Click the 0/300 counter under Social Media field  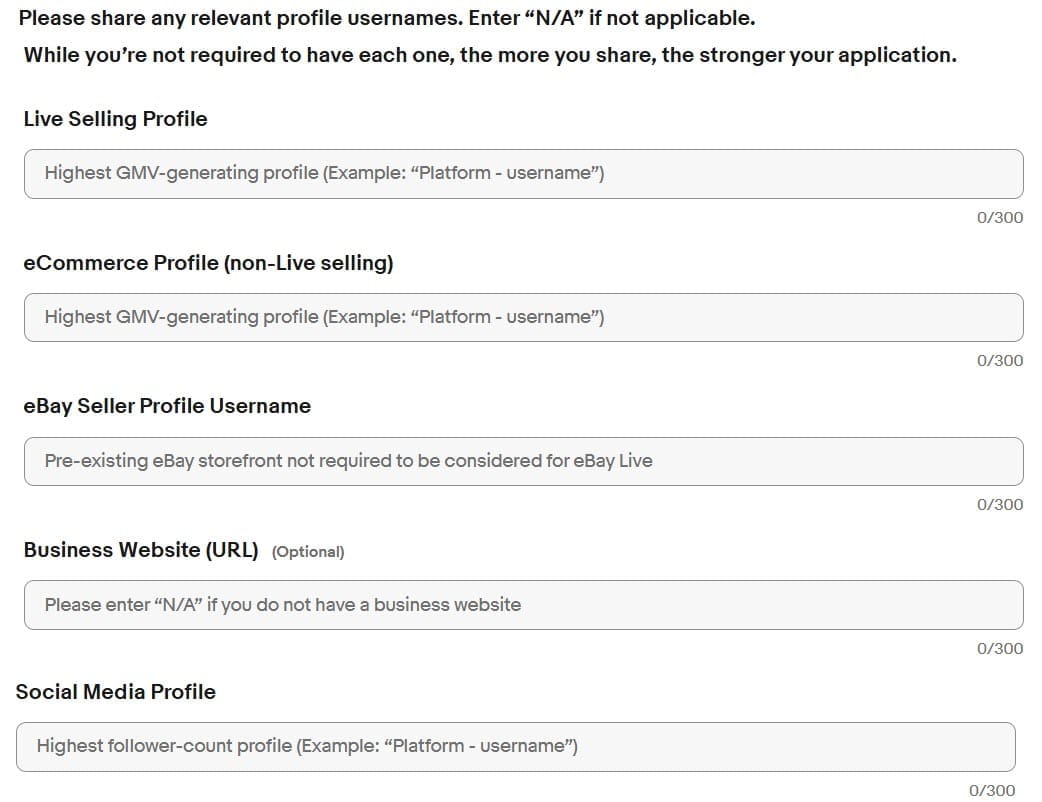[x=991, y=791]
